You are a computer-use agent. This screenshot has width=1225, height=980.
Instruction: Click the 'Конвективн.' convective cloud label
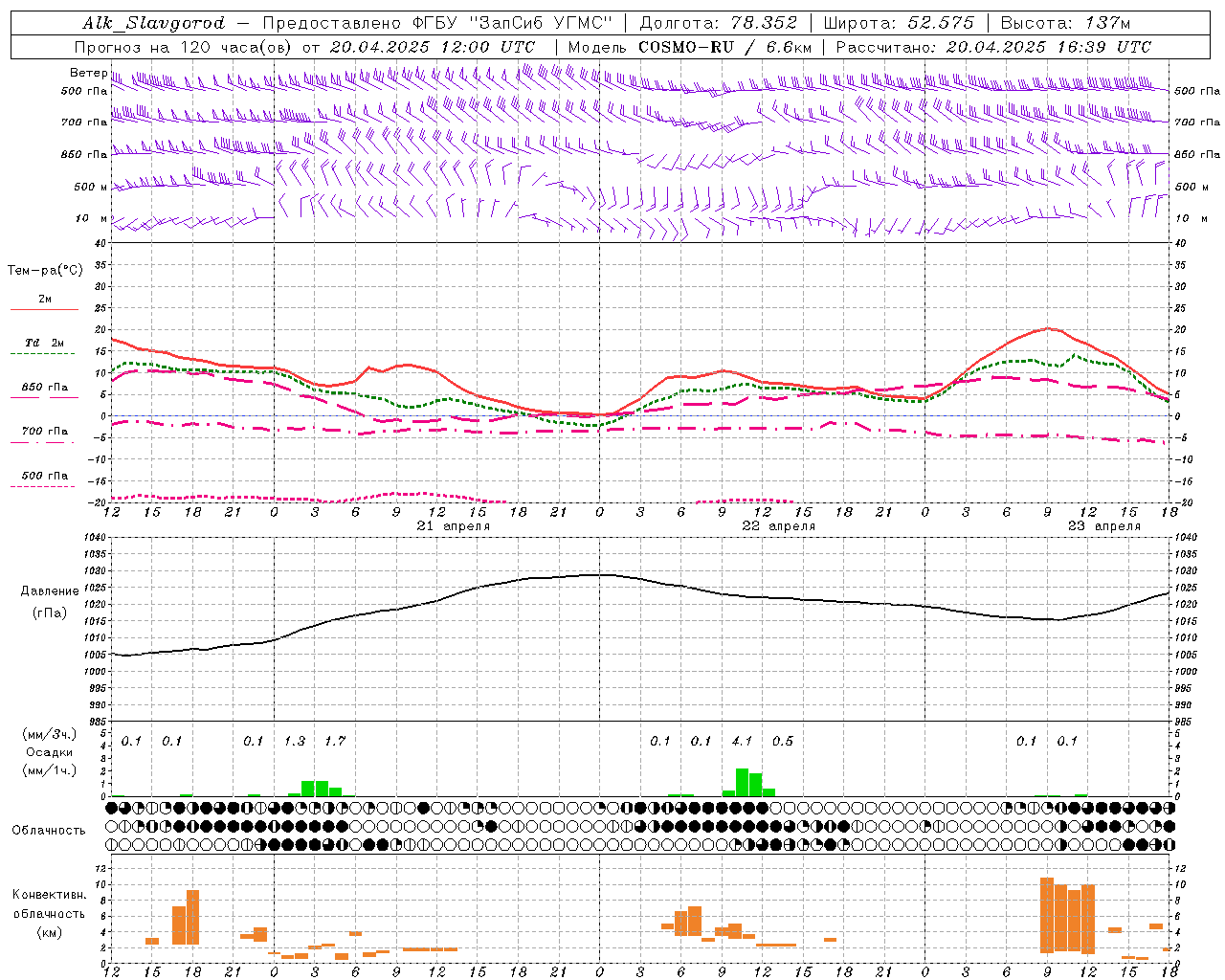pos(50,895)
